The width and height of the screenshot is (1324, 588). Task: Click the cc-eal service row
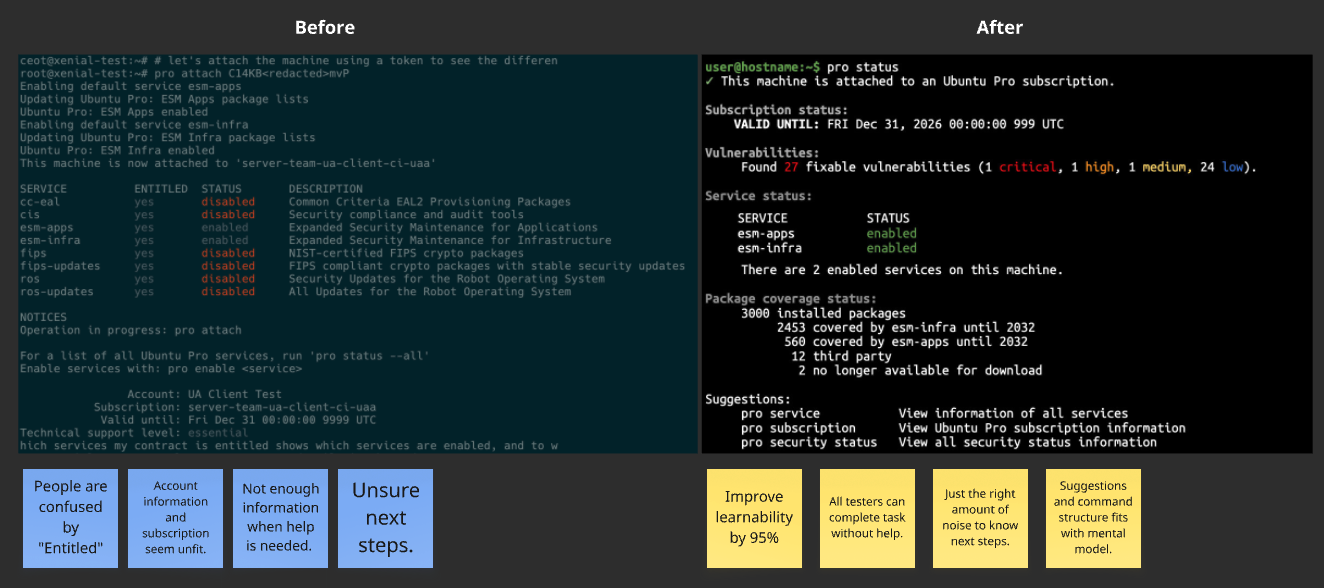[x=295, y=202]
